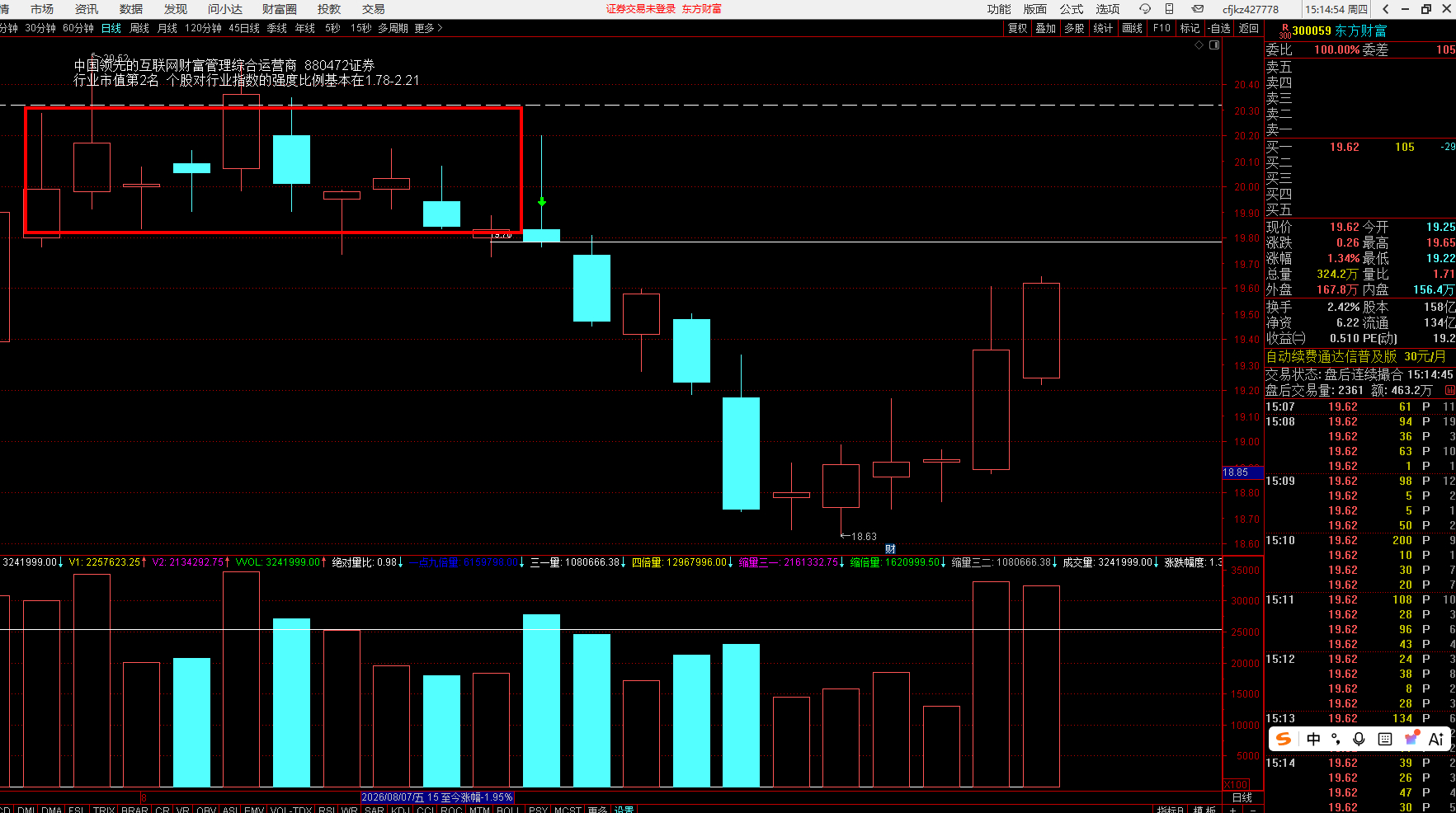Viewport: 1456px width, 813px height.
Task: Select the MACD-area DMI indicator tab
Action: [x=26, y=810]
